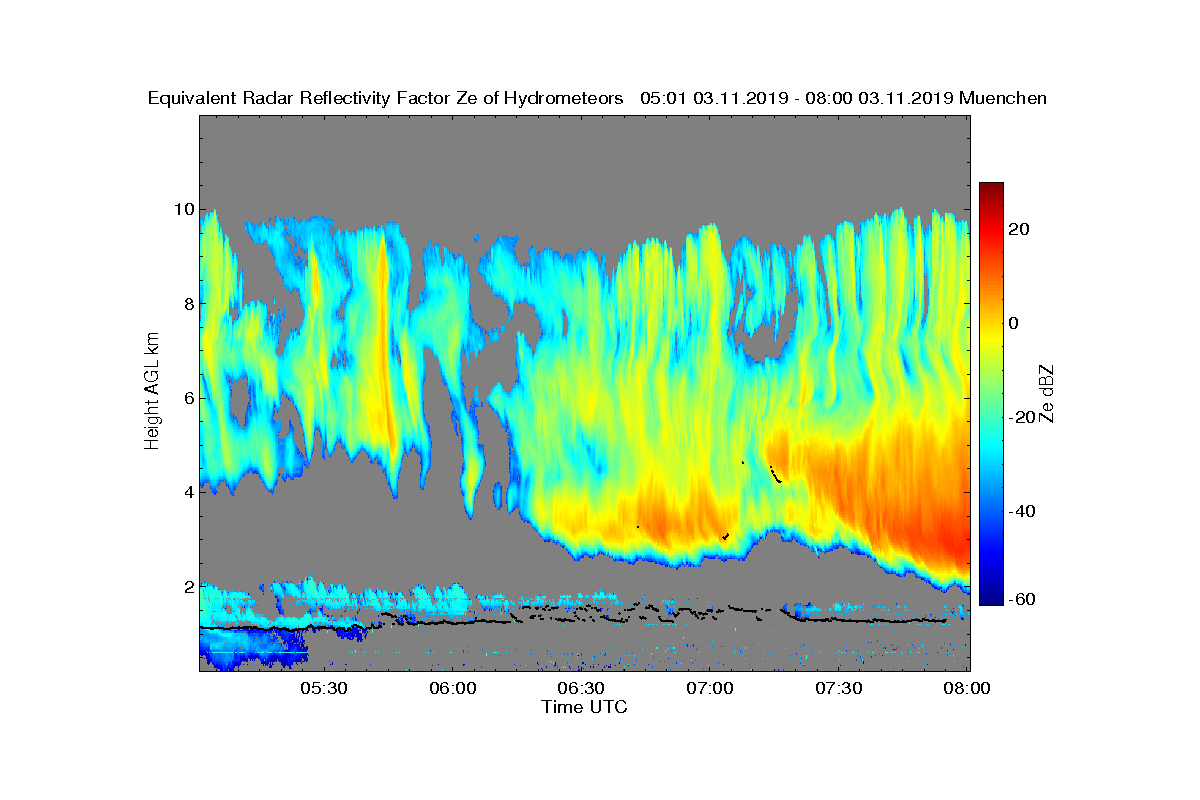
Task: Click the colorbar tick label -20
Action: 1023,417
